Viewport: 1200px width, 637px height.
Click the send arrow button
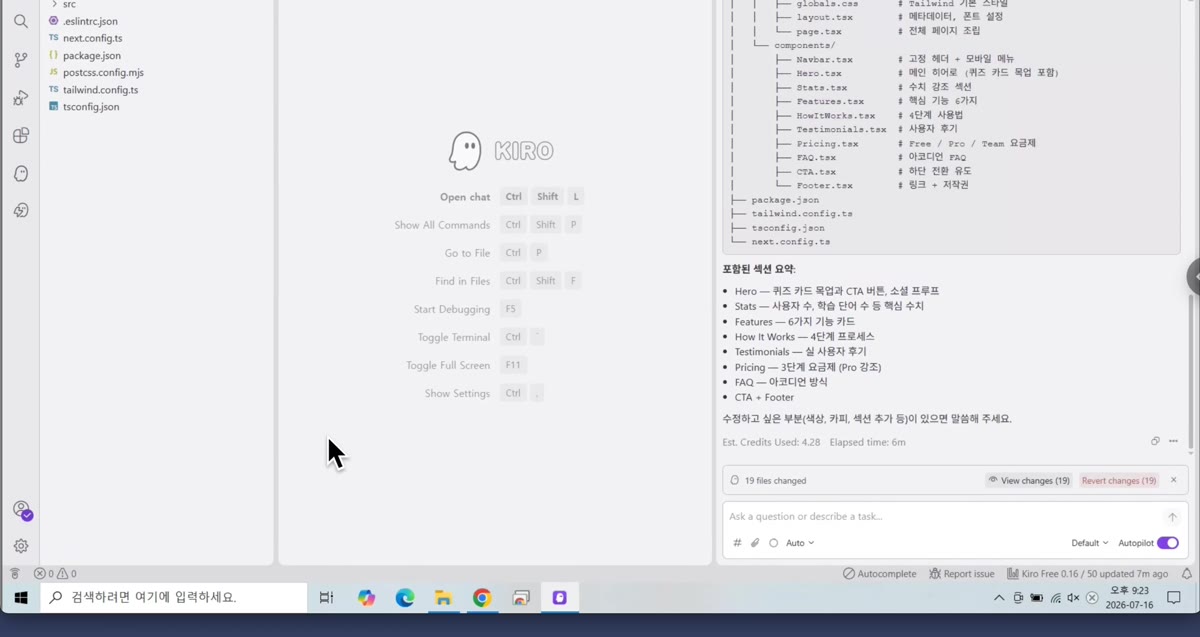pyautogui.click(x=1172, y=517)
